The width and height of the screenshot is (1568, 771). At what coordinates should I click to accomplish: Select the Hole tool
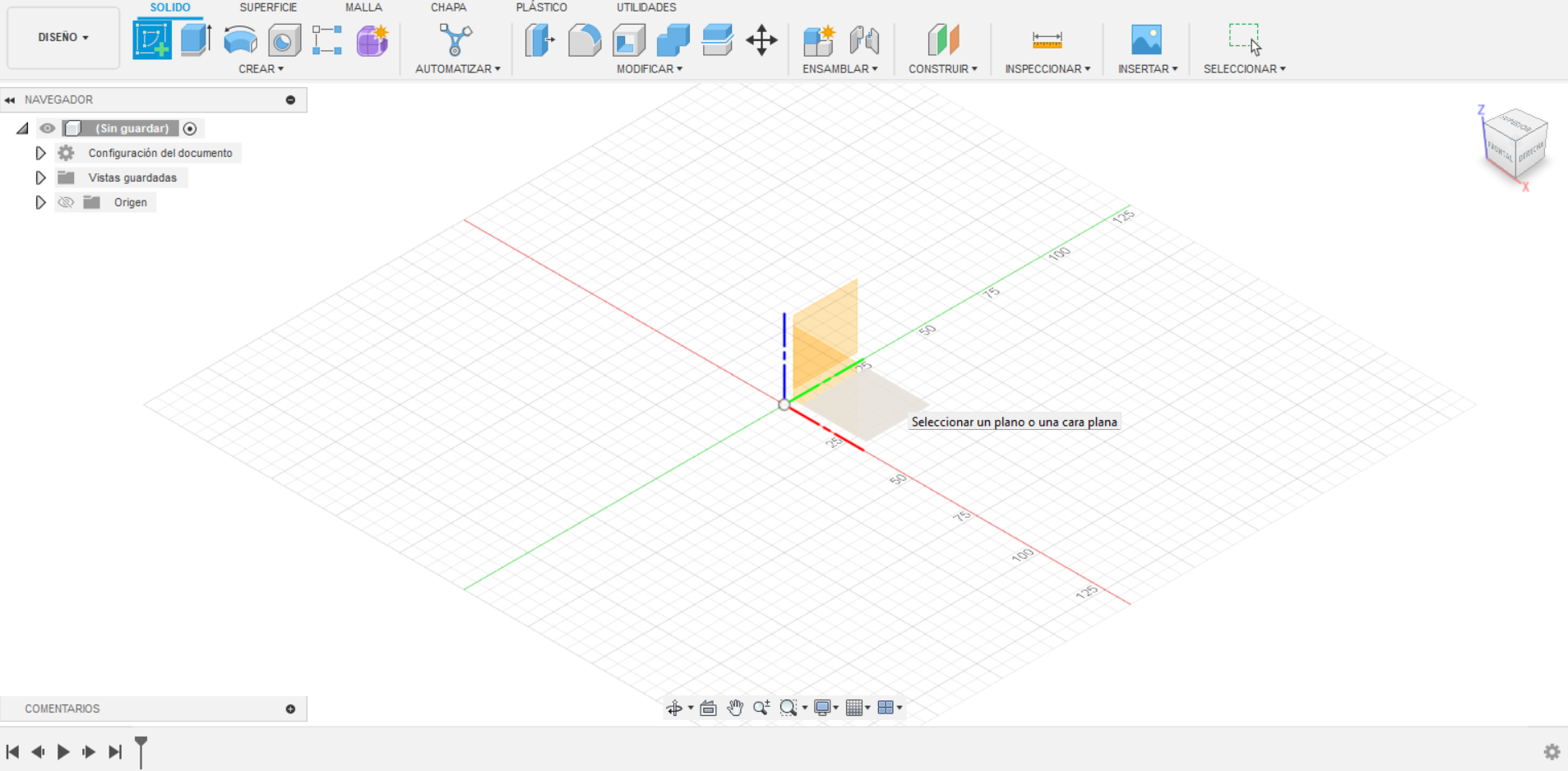[x=284, y=40]
